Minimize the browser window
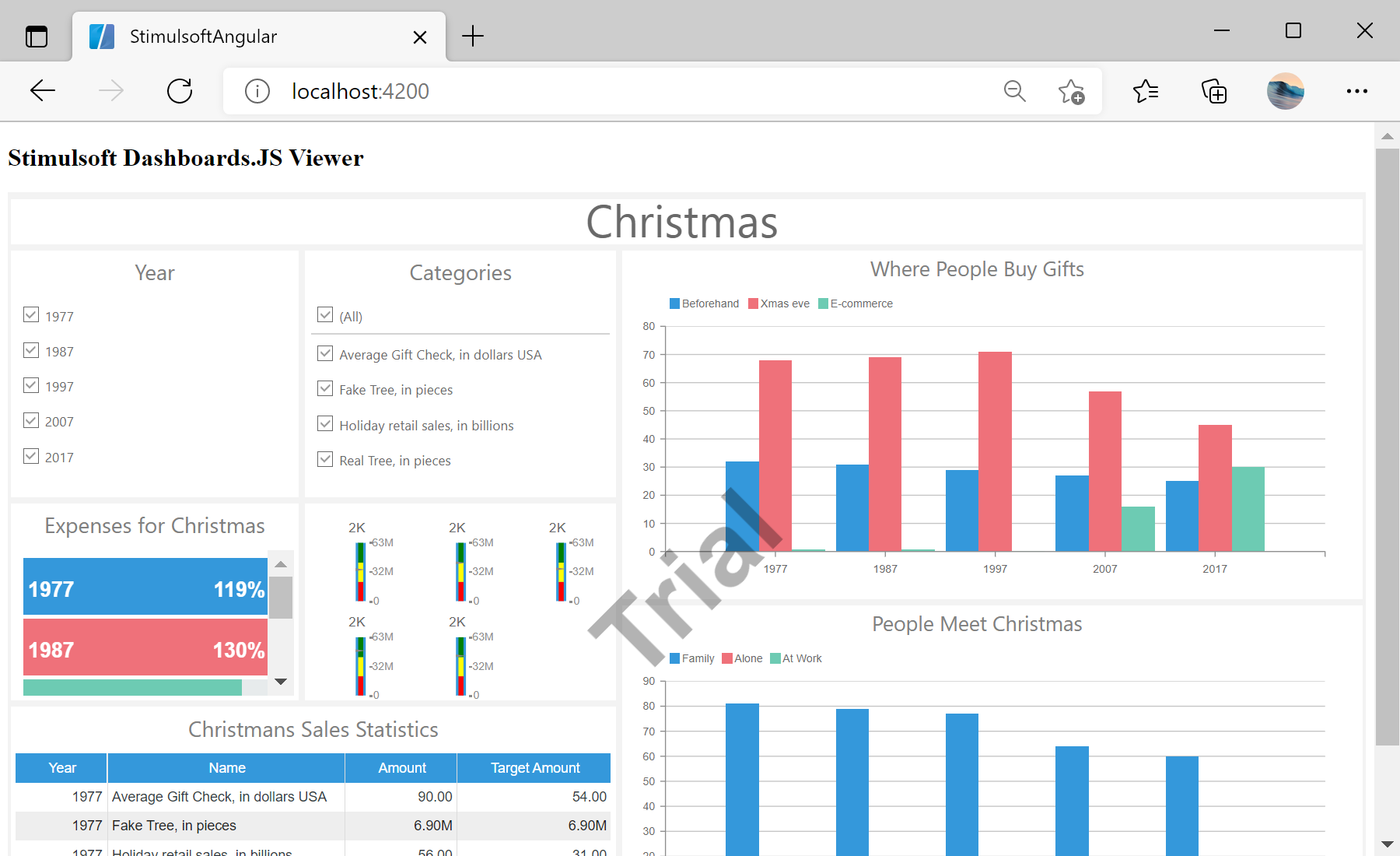The image size is (1400, 856). click(1222, 30)
